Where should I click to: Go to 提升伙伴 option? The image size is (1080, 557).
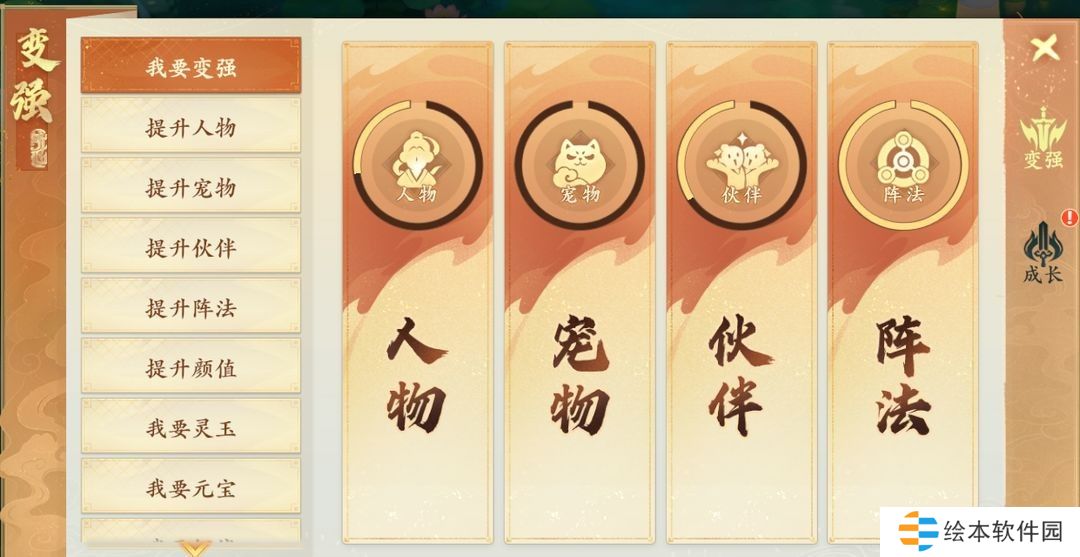point(191,246)
